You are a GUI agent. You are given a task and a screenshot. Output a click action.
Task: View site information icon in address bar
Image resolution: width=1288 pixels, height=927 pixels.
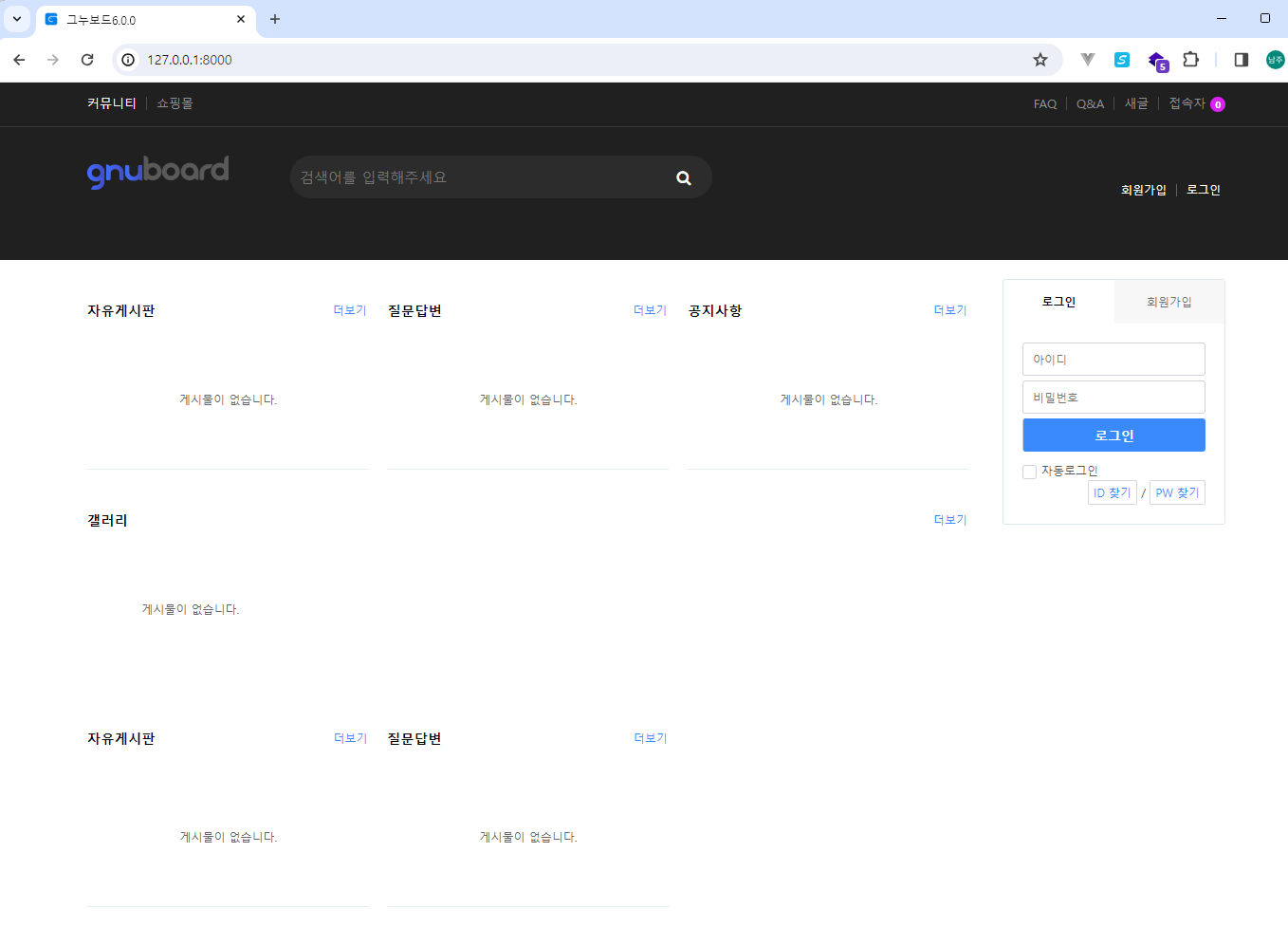pyautogui.click(x=128, y=60)
